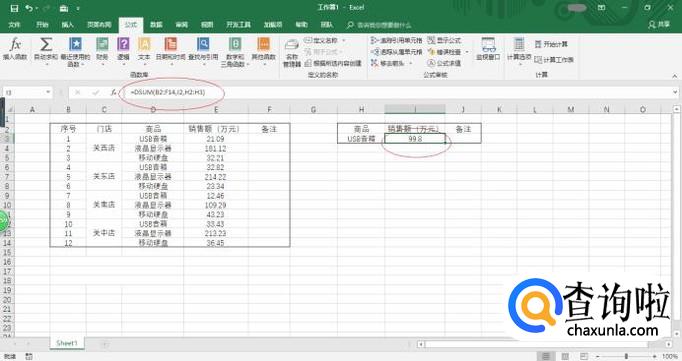
Task: Click Trace Precedents in Formula Auditing
Action: click(397, 40)
